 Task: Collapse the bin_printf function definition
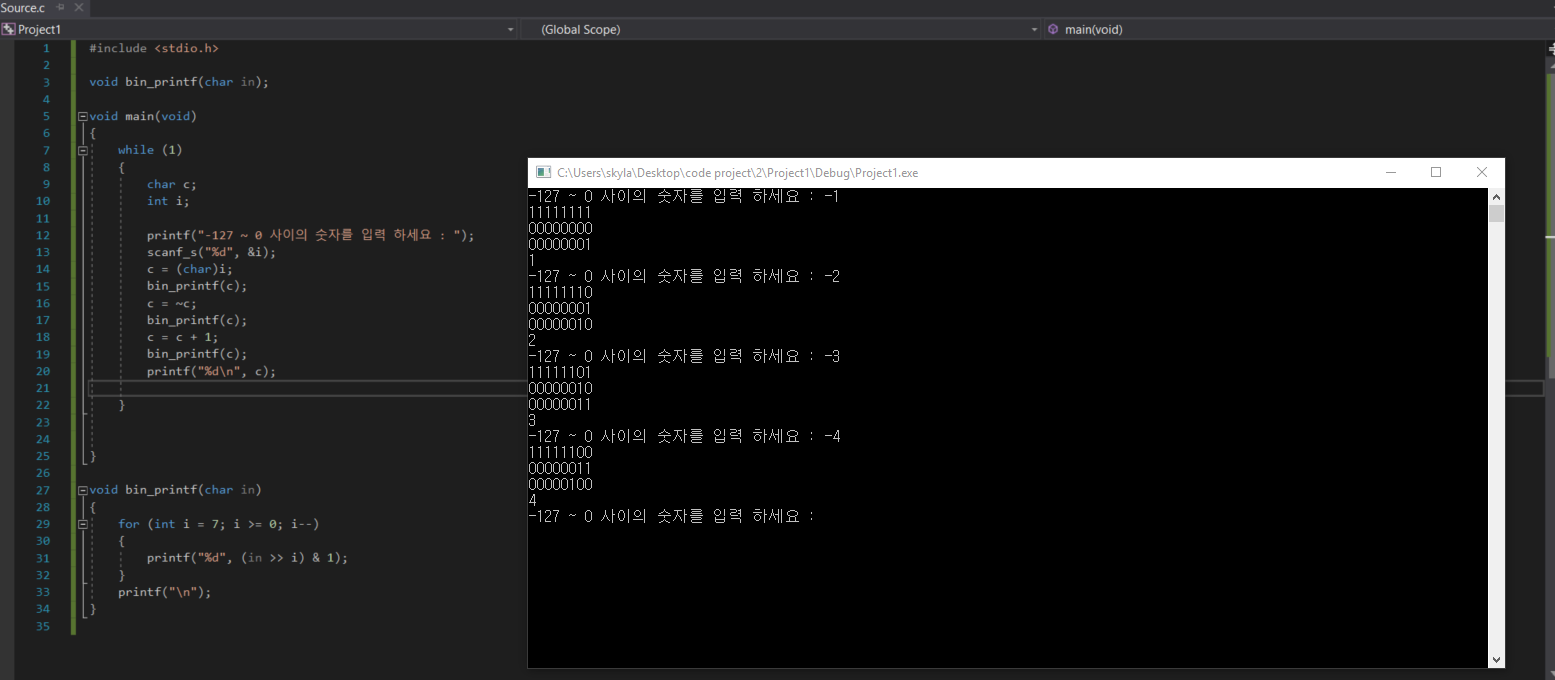83,490
